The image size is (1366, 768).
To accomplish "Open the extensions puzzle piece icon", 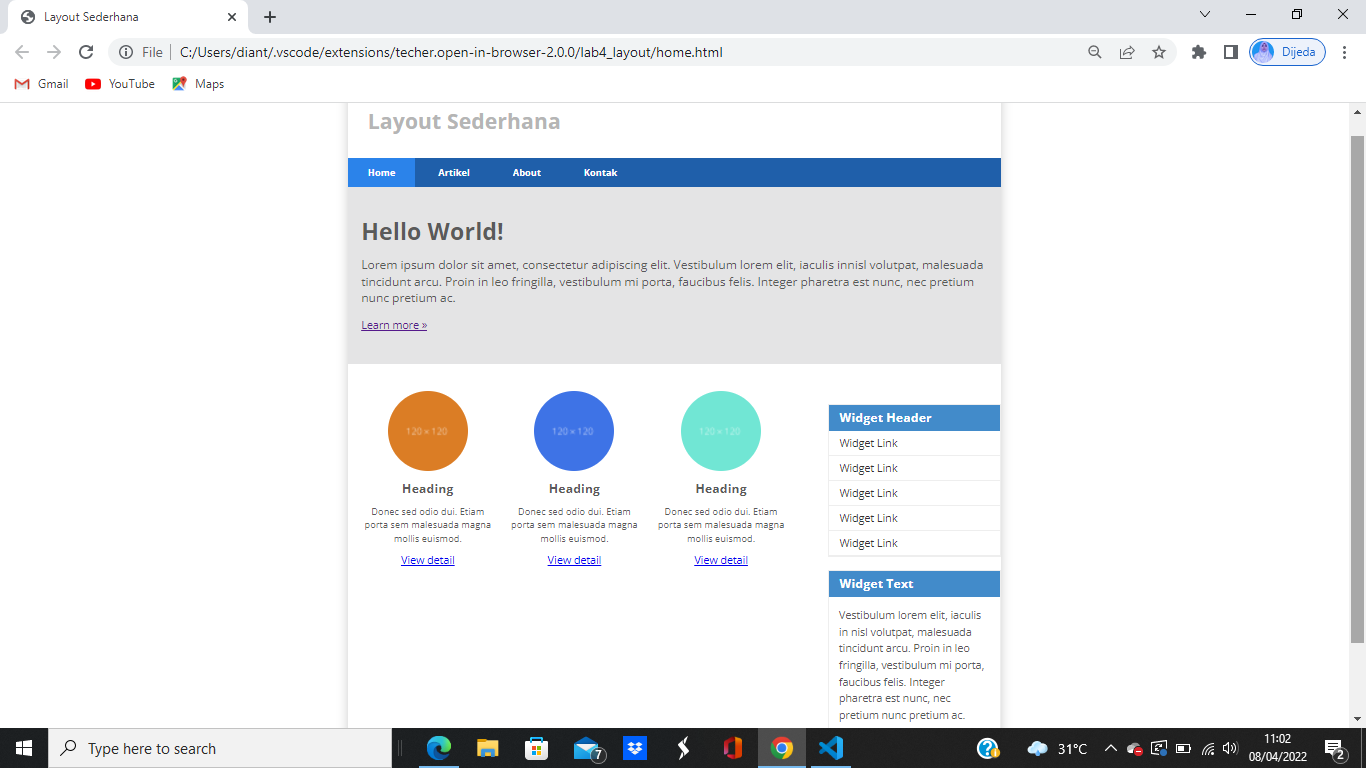I will click(x=1198, y=52).
